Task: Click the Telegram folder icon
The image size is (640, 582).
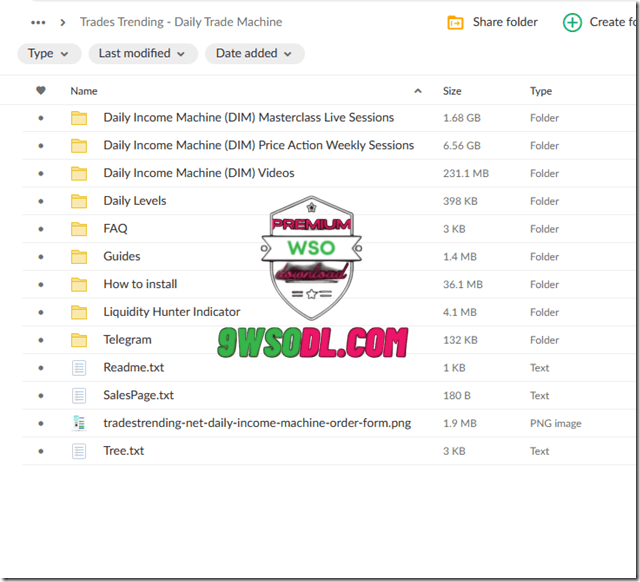Action: (79, 340)
